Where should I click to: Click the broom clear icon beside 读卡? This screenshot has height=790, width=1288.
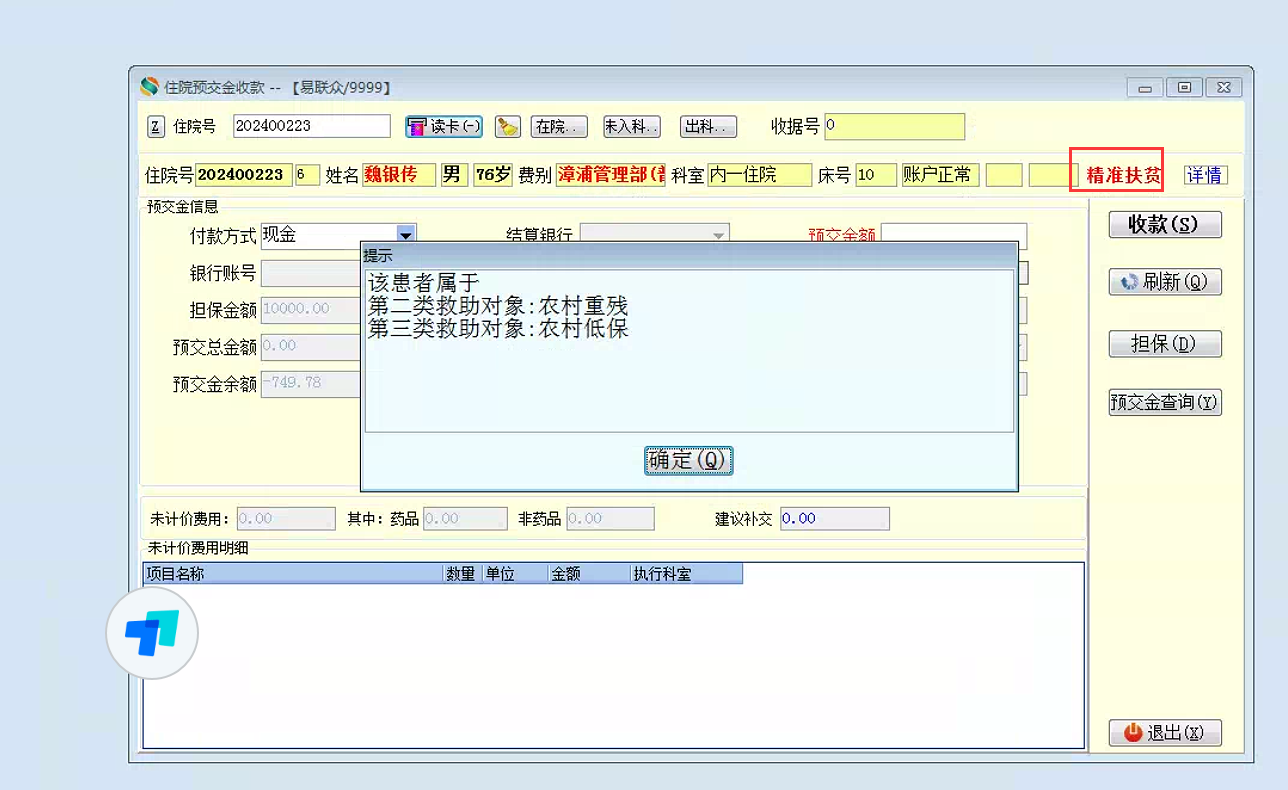pos(508,126)
